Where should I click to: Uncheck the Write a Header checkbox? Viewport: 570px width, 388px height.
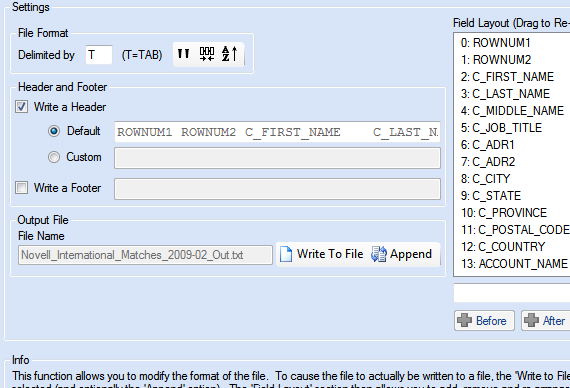[21, 107]
